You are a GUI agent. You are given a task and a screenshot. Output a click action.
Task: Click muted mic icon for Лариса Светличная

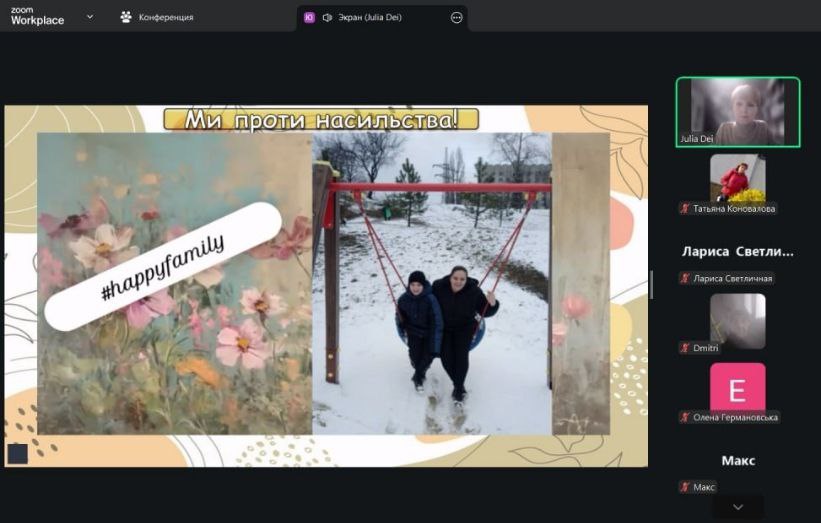click(685, 278)
